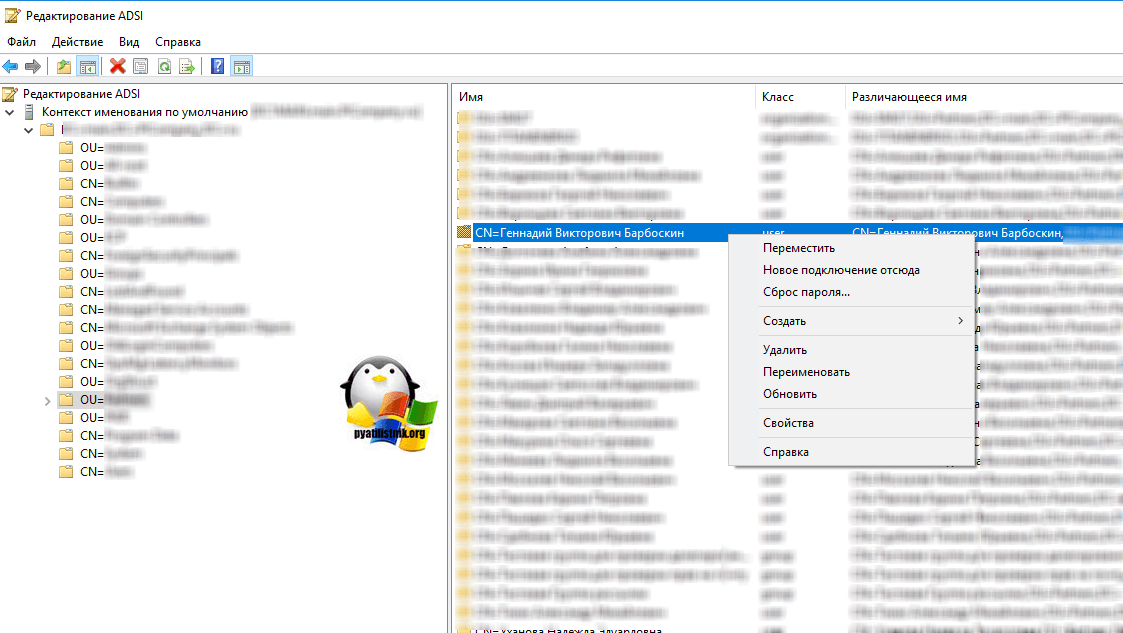Select Свойства in the context menu
Screen dimensions: 1123x633
[x=788, y=423]
